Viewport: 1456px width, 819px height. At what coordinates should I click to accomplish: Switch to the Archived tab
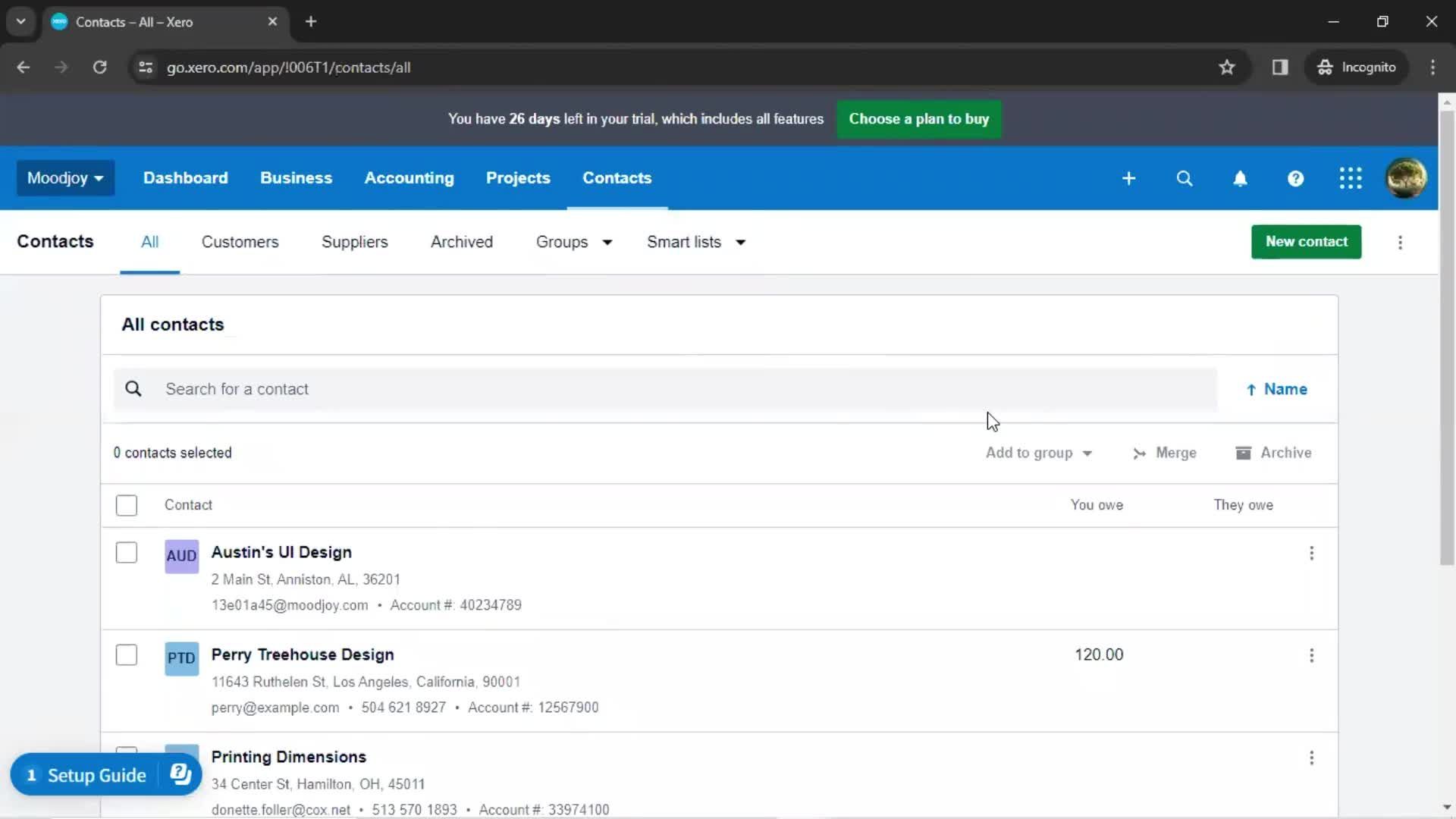[462, 242]
